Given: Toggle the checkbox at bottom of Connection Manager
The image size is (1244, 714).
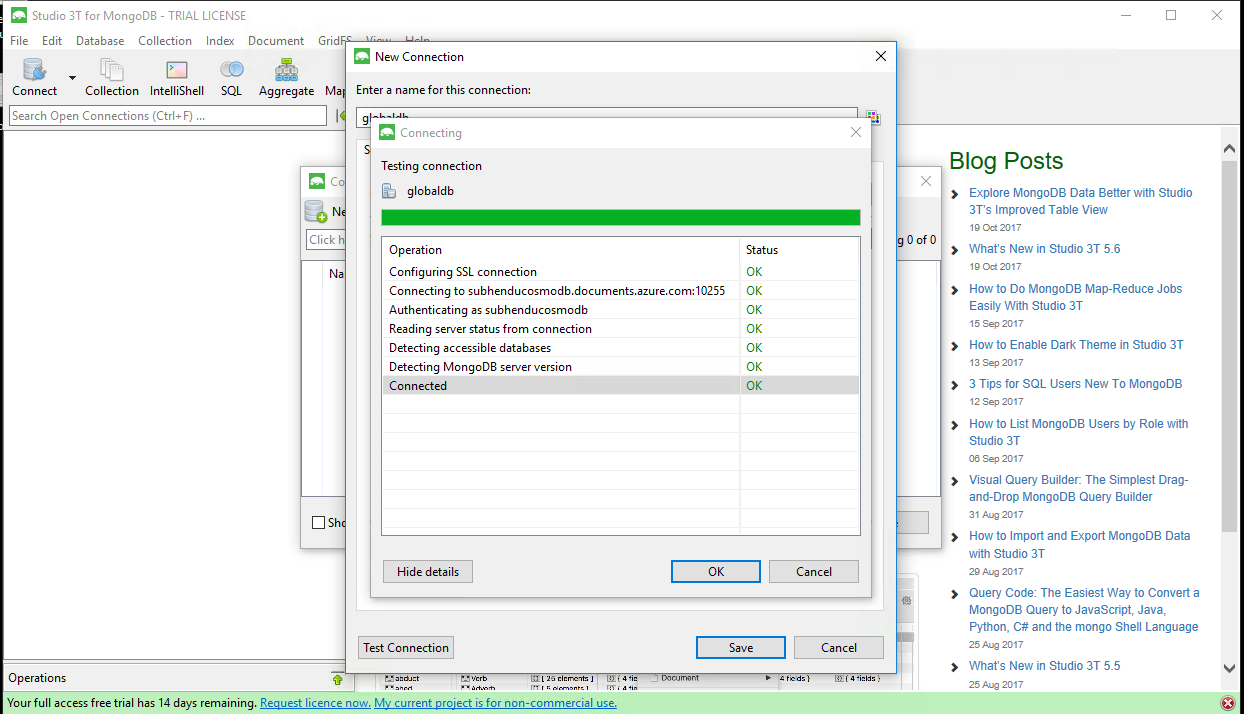Looking at the screenshot, I should 318,522.
